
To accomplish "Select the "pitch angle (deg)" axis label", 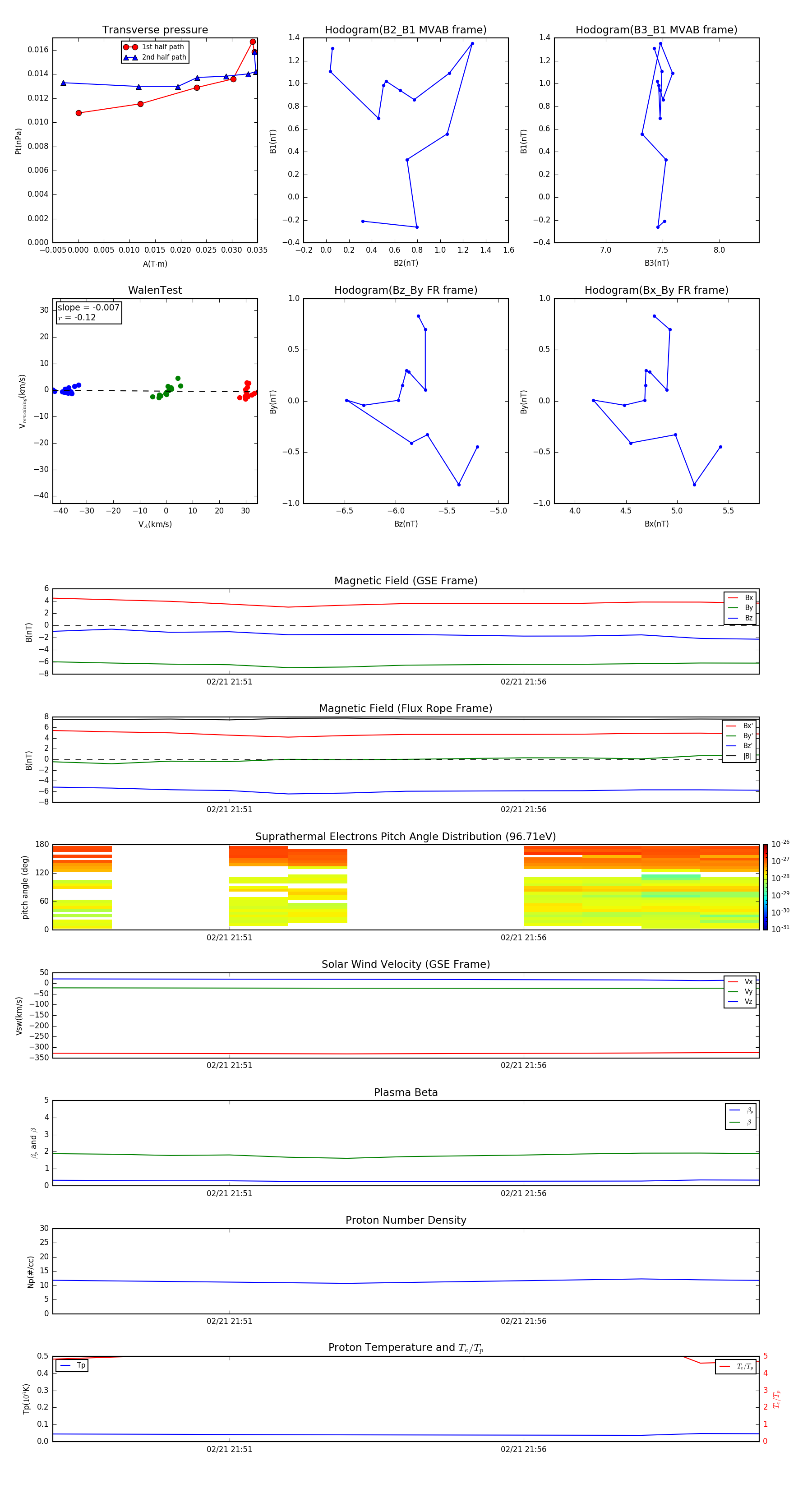I will [x=25, y=887].
